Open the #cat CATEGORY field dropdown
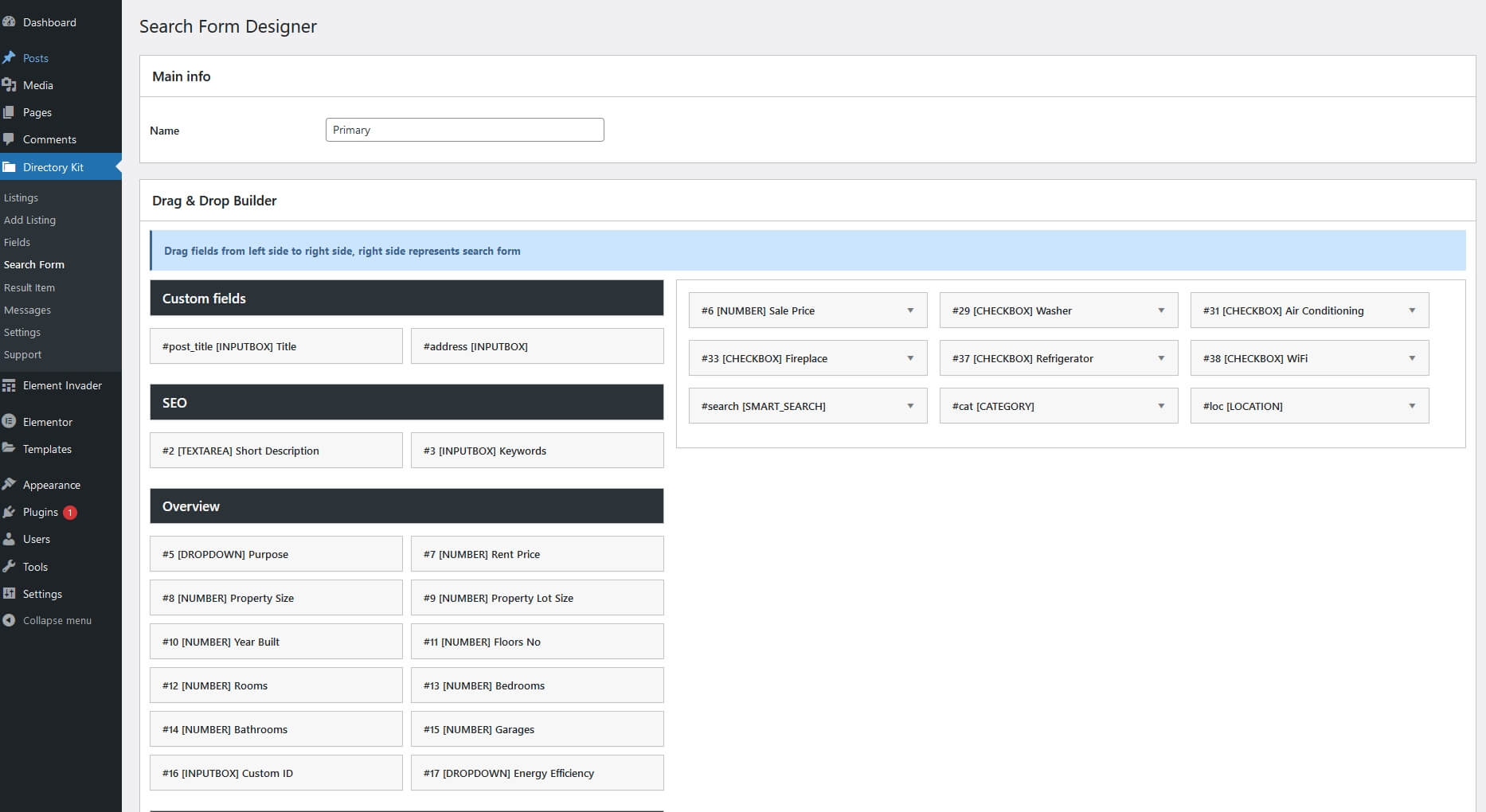The height and width of the screenshot is (812, 1486). pos(1160,406)
